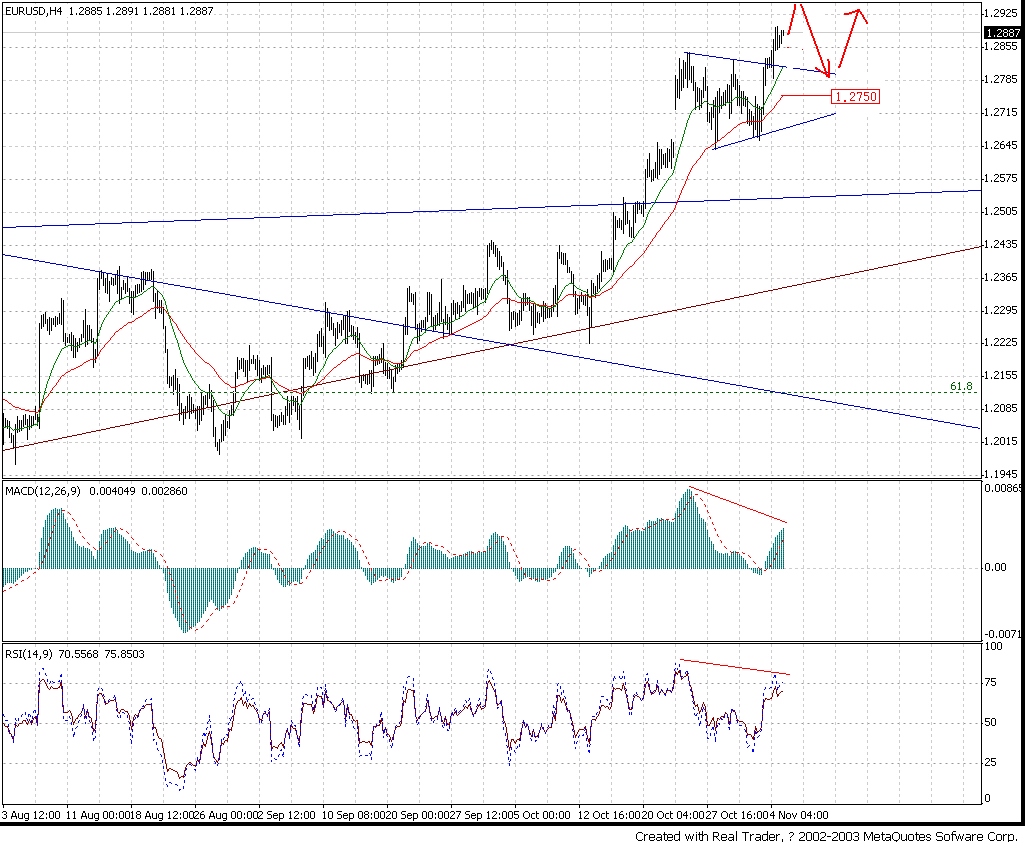This screenshot has height=842, width=1025.
Task: Click the 1.2435 price axis value
Action: (1003, 244)
